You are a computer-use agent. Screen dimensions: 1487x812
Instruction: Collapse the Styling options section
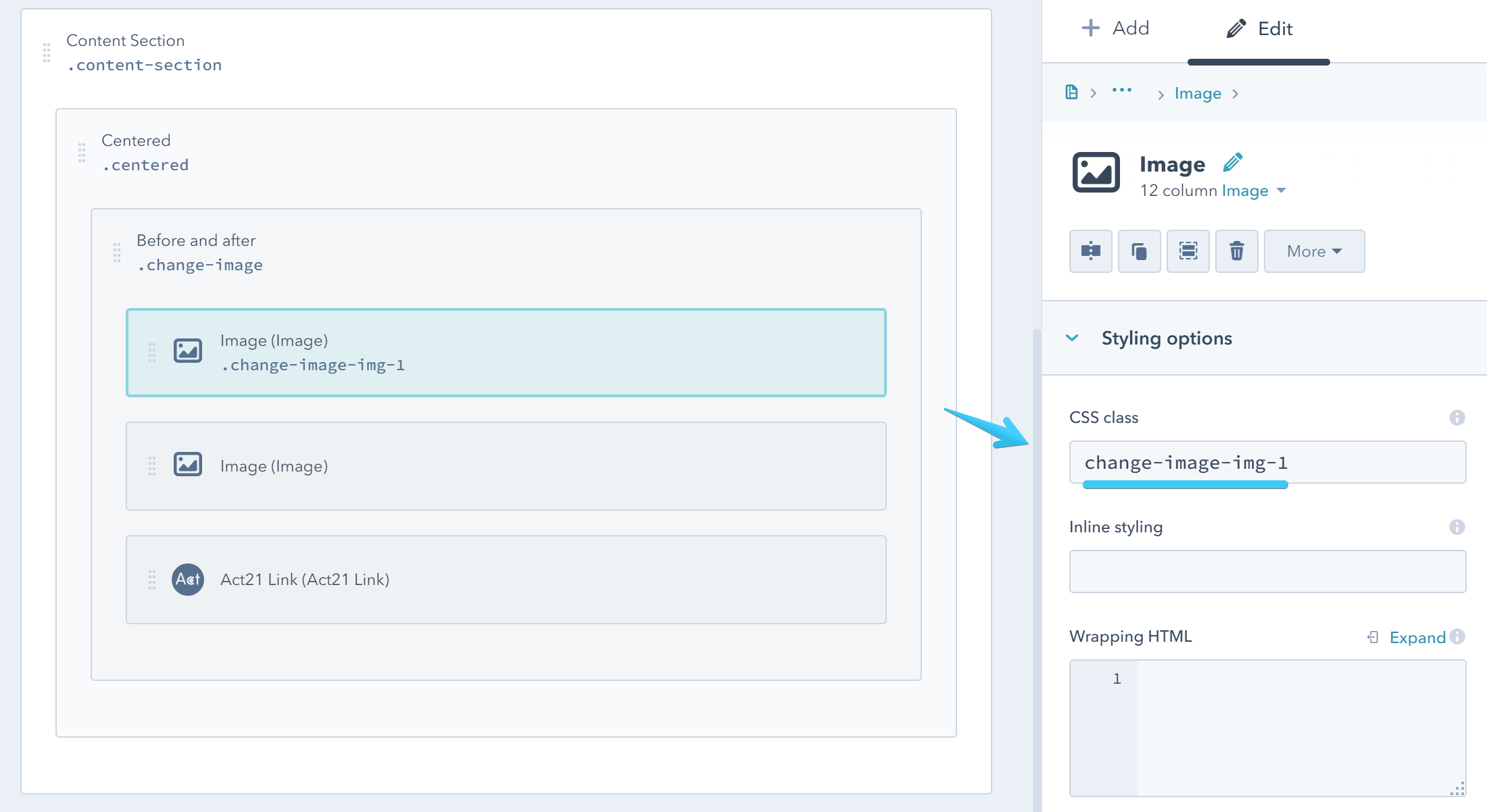tap(1071, 338)
